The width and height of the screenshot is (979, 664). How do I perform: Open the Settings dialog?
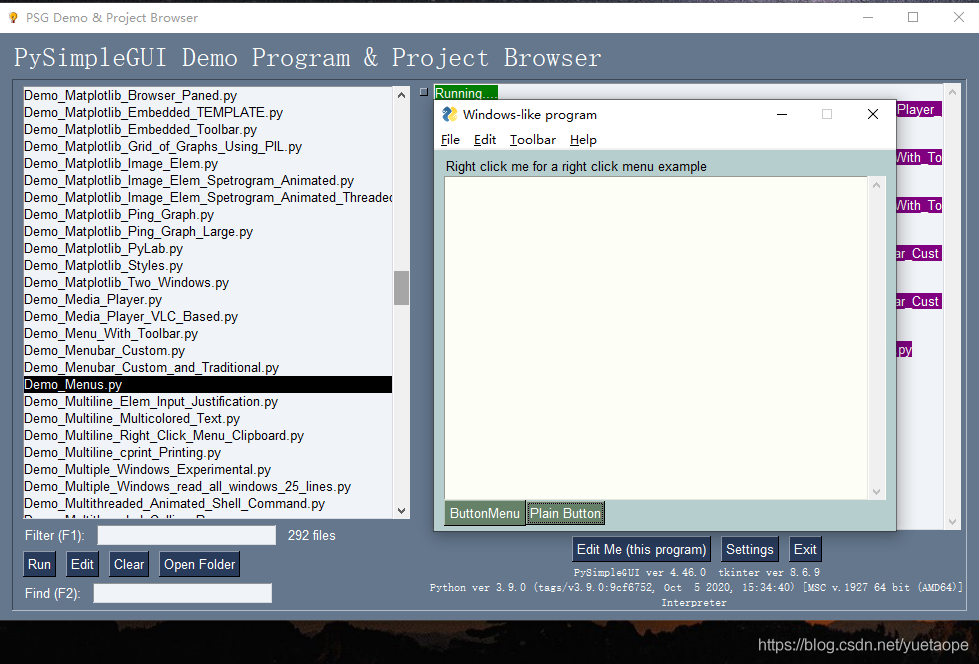pyautogui.click(x=749, y=549)
